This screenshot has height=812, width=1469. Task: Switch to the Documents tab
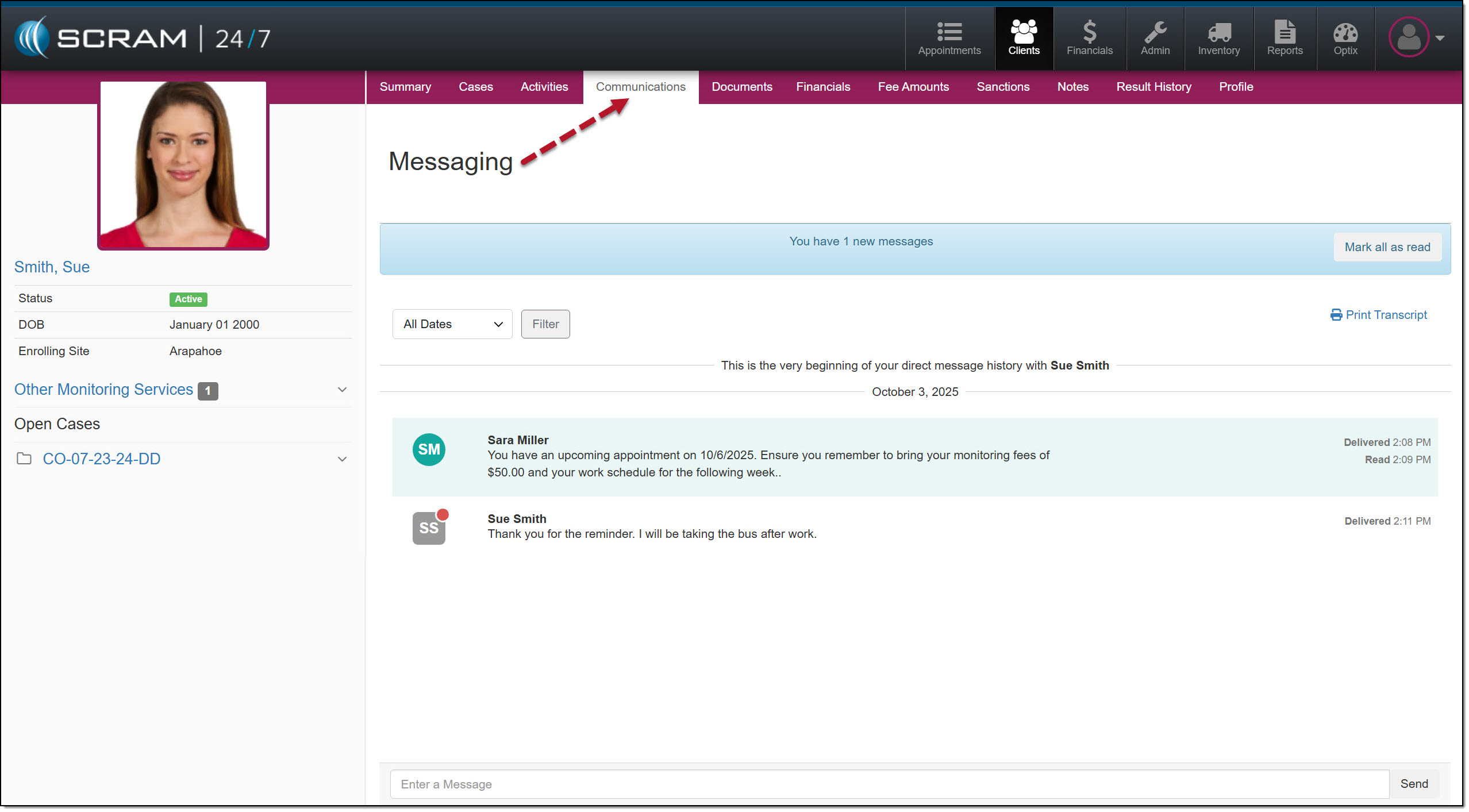[741, 87]
